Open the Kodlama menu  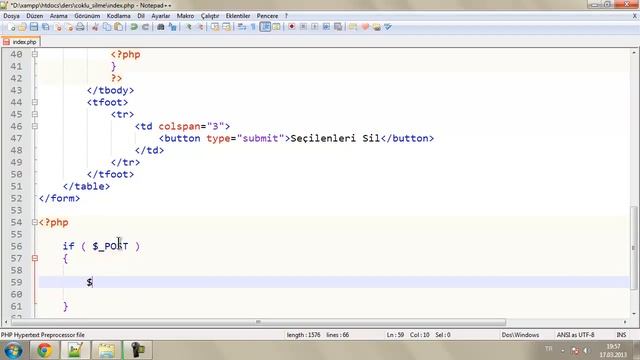click(x=118, y=16)
